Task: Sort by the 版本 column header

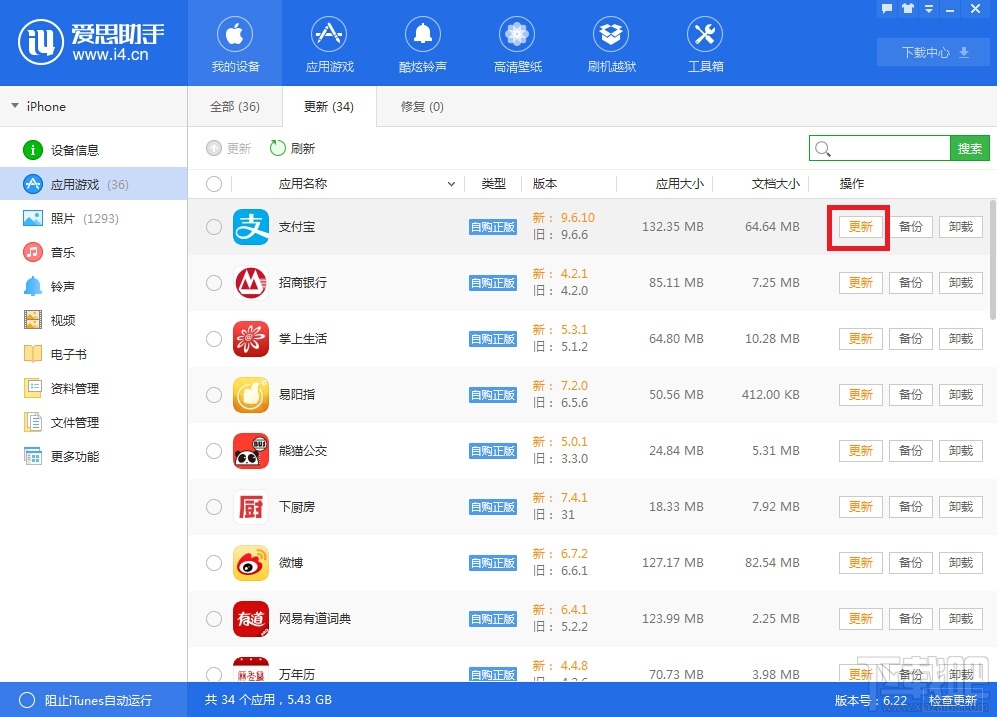Action: click(x=545, y=184)
